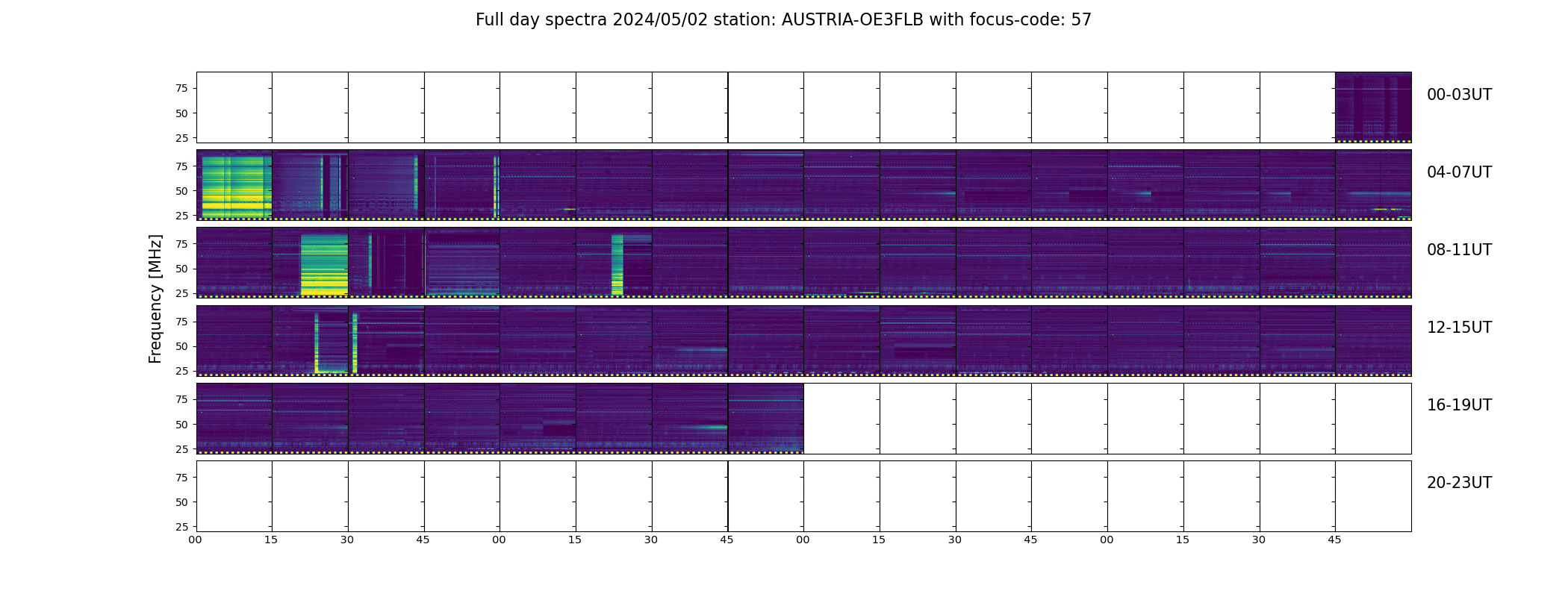
Task: Open the last data panel in the 16-19UT row
Action: 766,418
